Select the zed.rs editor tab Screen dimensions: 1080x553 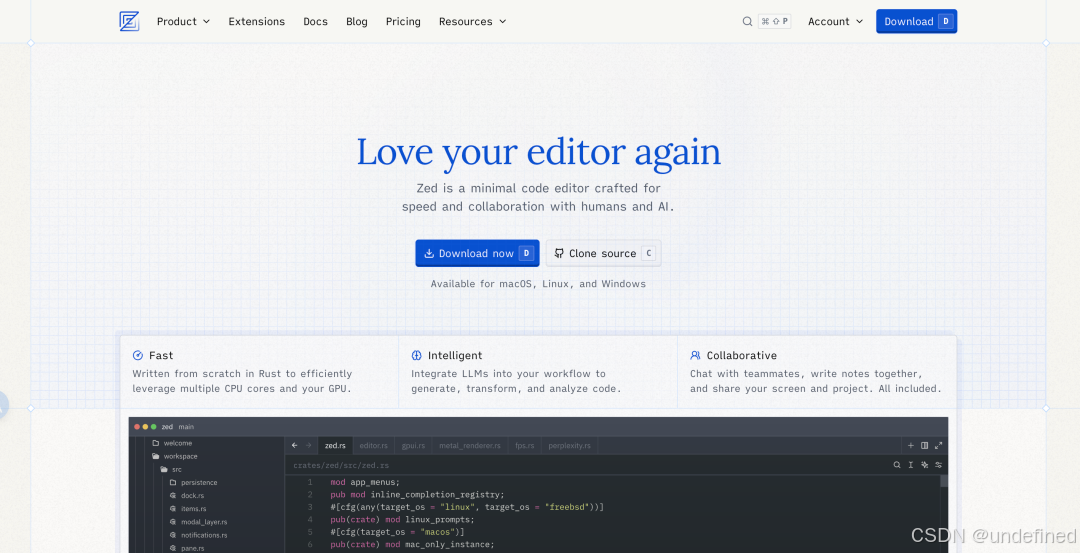335,446
